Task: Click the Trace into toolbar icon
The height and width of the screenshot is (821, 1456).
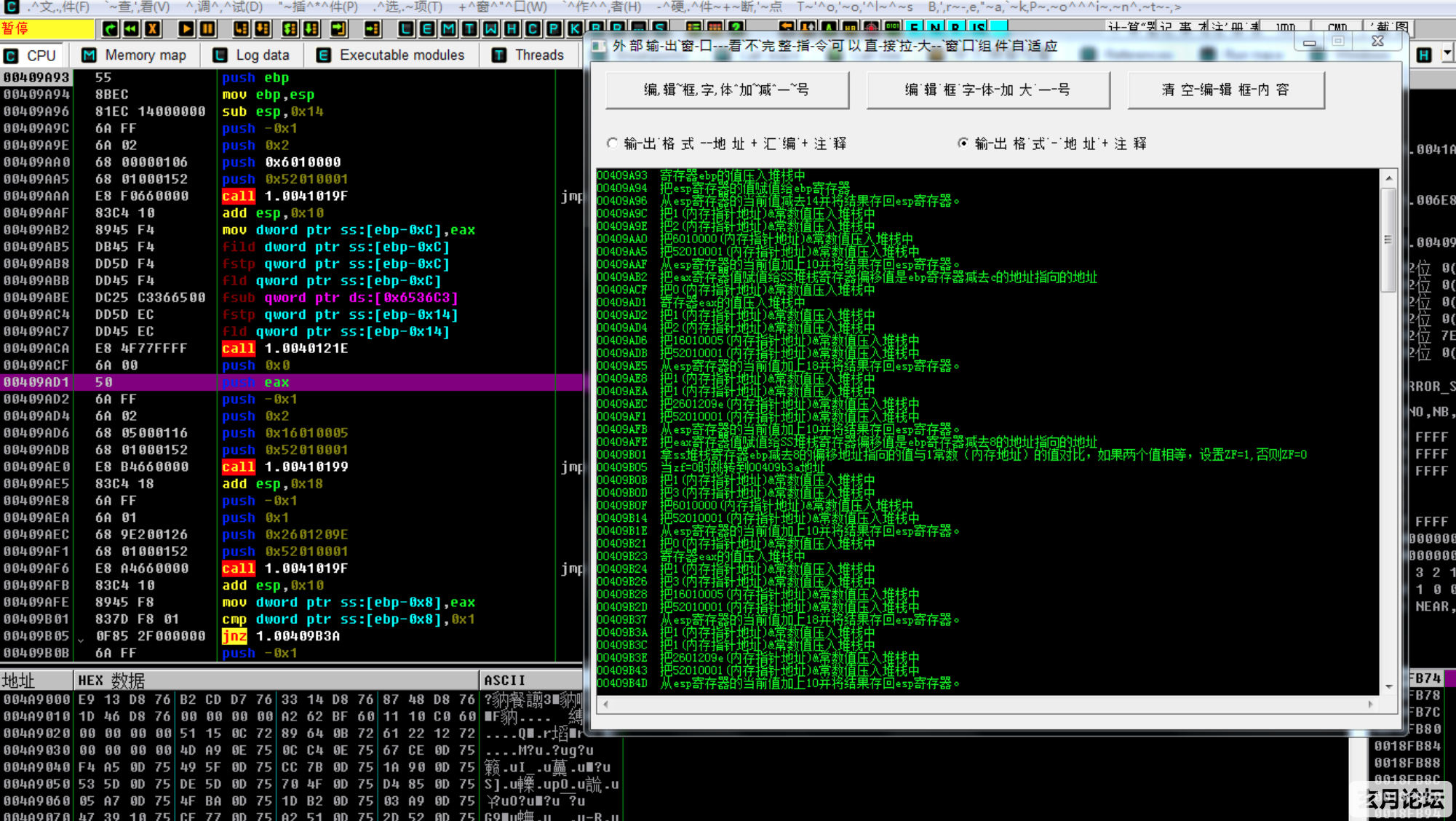Action: click(290, 29)
